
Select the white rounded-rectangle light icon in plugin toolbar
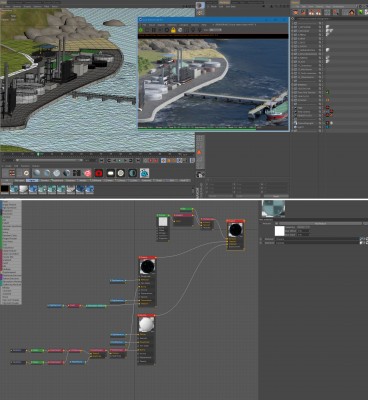click(110, 173)
